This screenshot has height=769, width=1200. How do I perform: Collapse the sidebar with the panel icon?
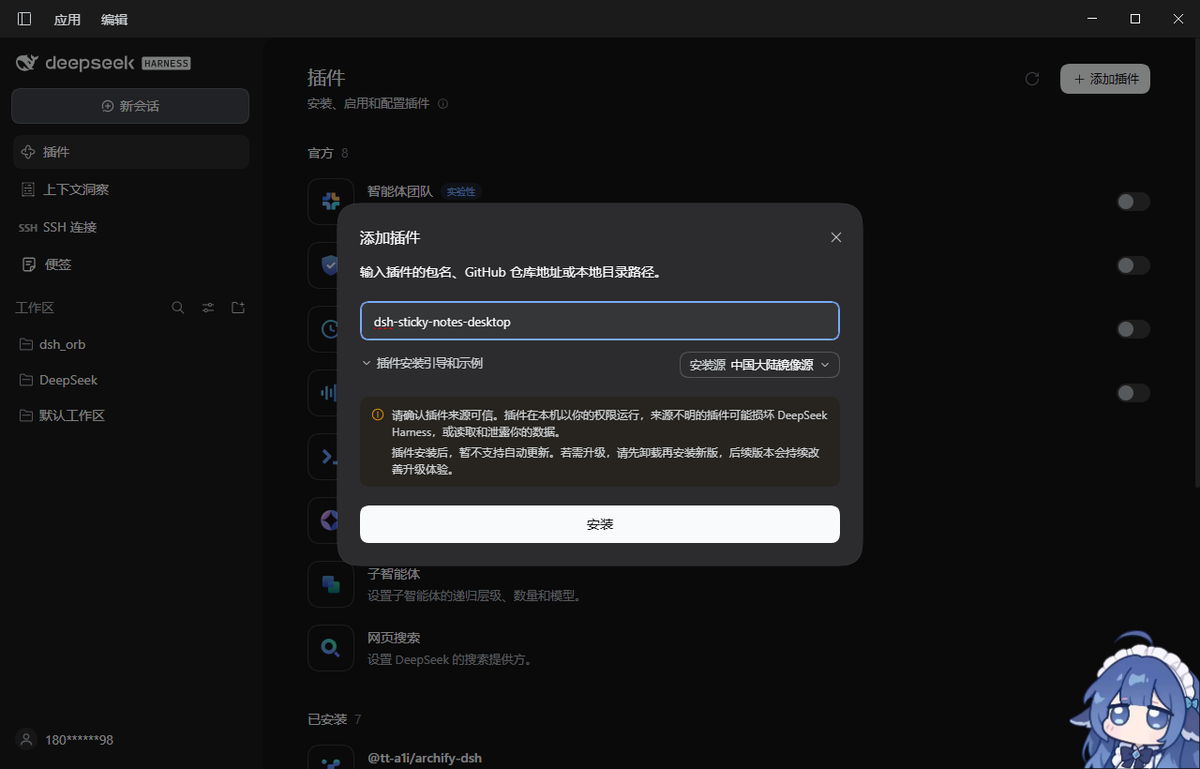(24, 19)
